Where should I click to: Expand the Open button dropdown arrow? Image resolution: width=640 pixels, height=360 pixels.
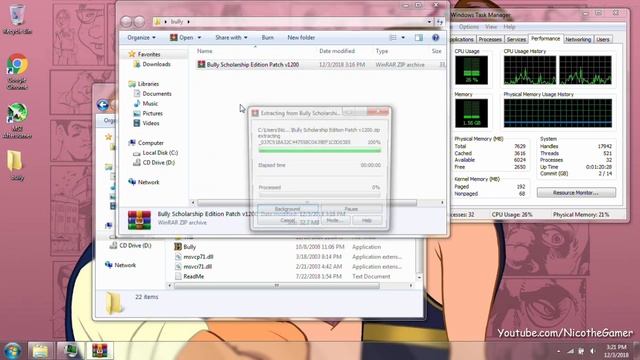[x=199, y=38]
